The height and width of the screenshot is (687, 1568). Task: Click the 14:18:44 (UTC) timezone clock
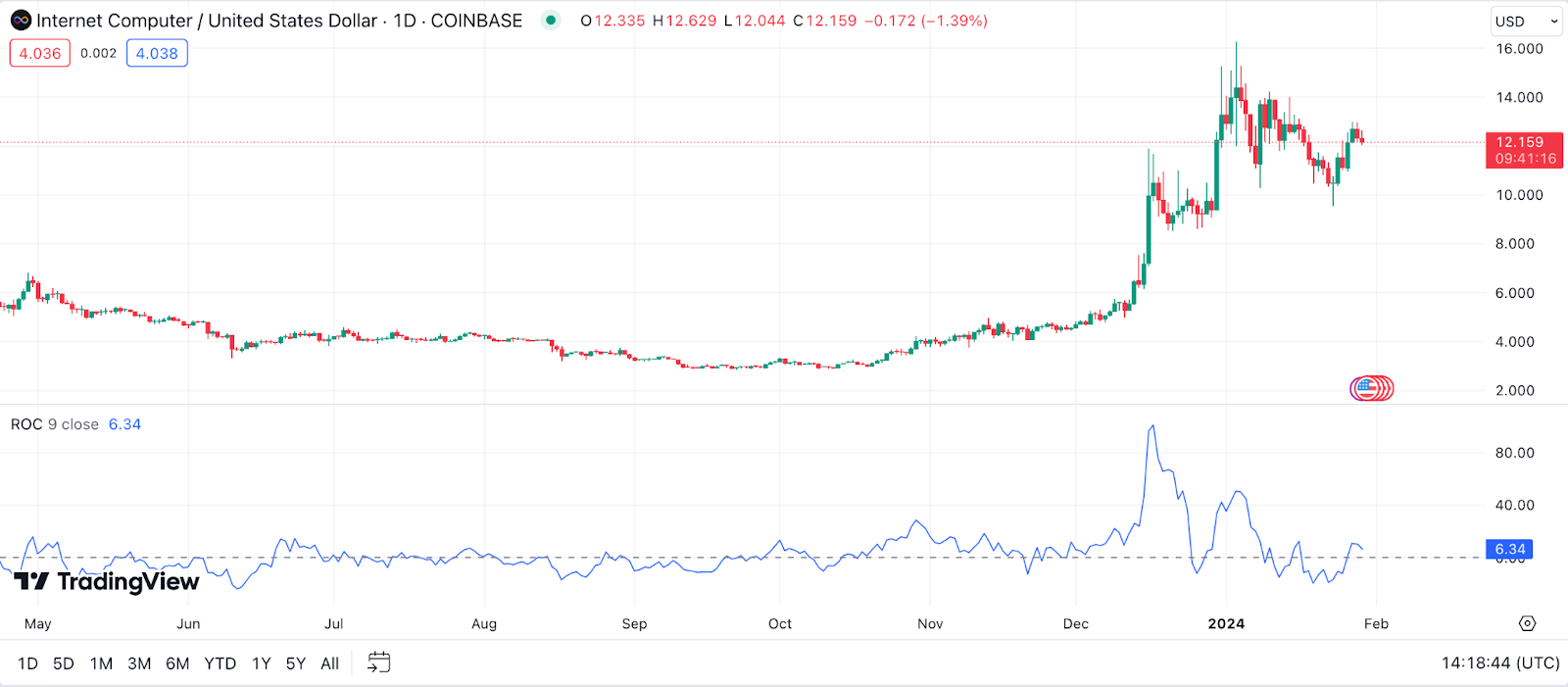coord(1500,663)
